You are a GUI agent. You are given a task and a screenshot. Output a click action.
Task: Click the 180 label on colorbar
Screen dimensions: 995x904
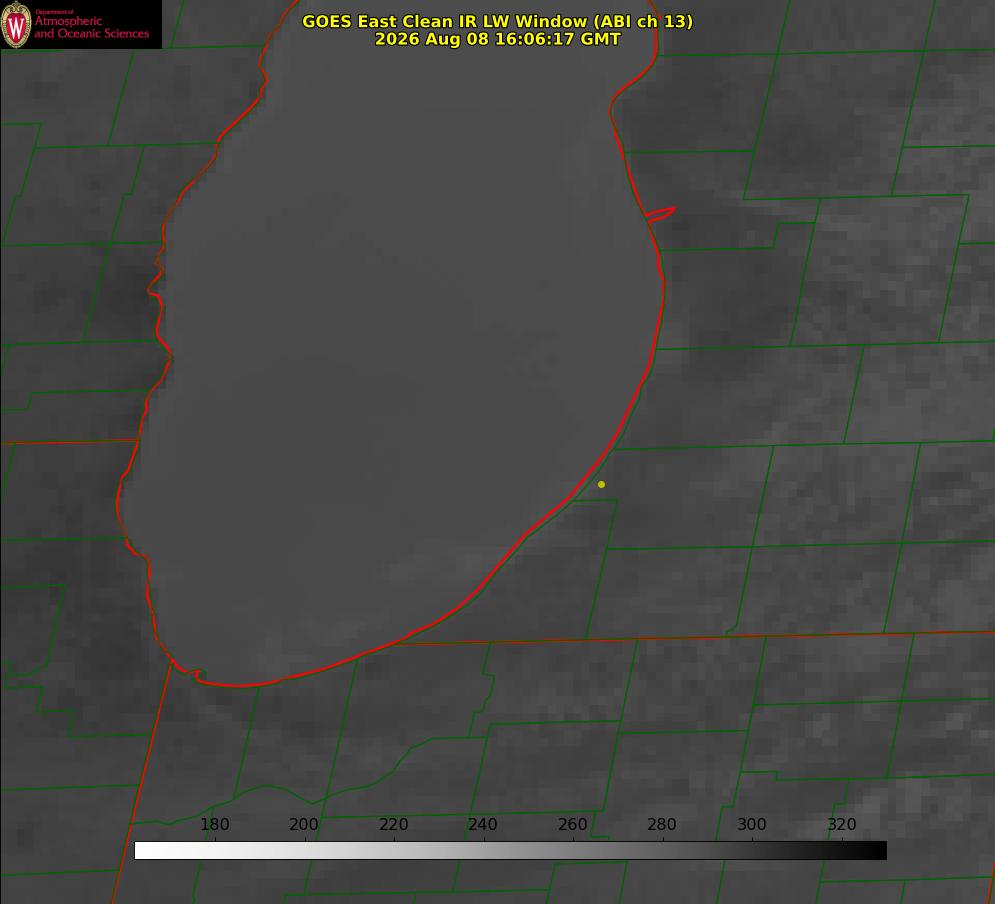tap(214, 824)
